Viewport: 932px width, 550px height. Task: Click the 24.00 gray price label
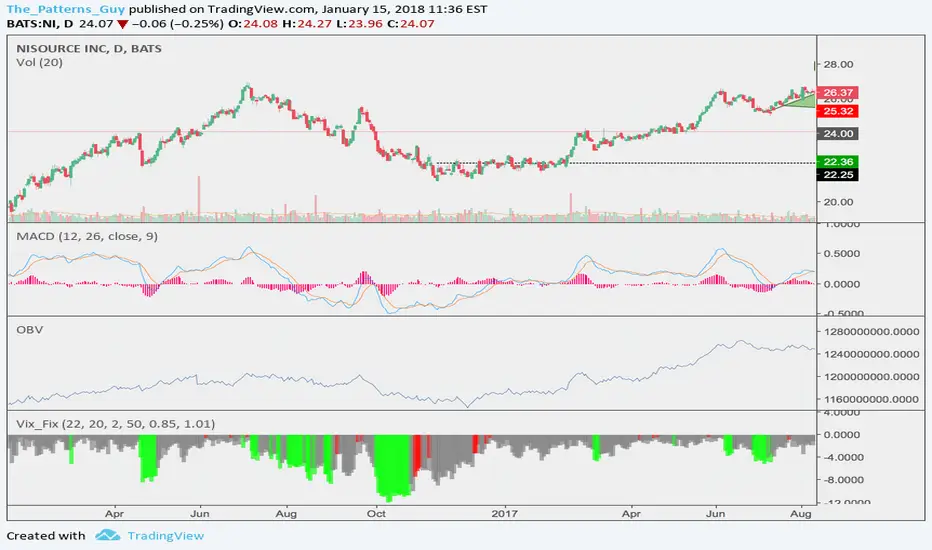pyautogui.click(x=838, y=134)
